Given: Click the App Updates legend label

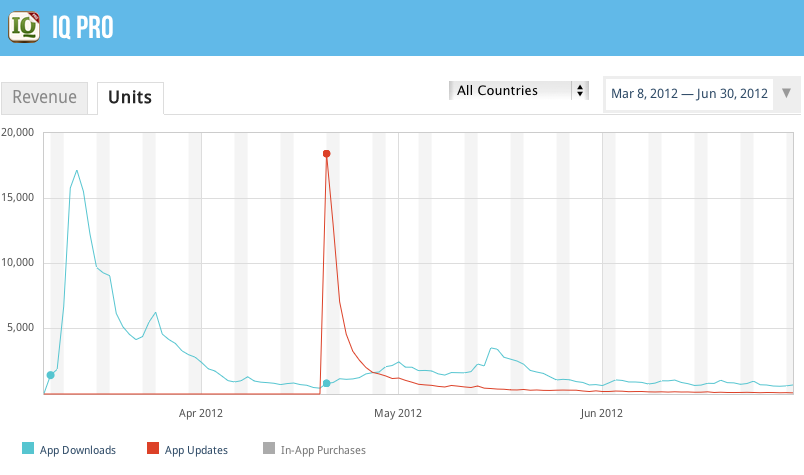Looking at the screenshot, I should pos(196,450).
